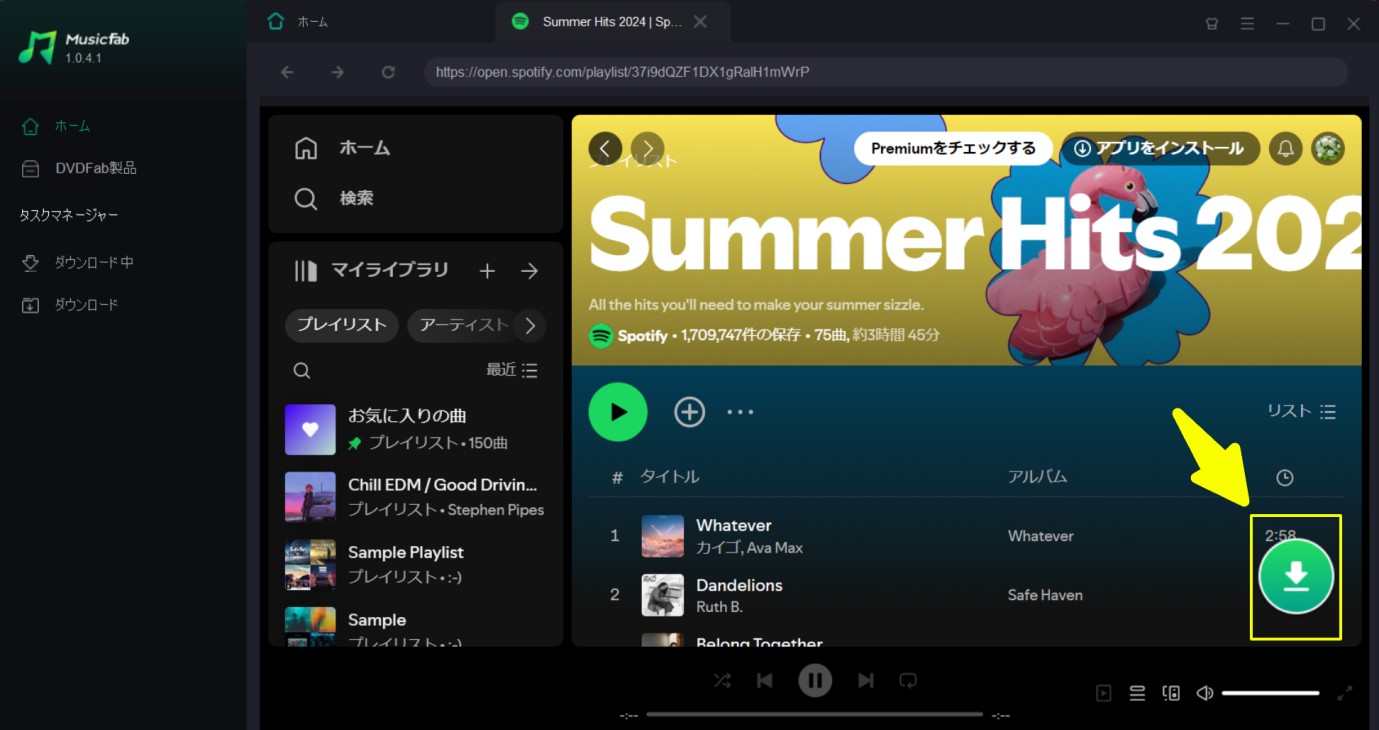Click the playback progress bar
Viewport: 1379px width, 730px height.
pyautogui.click(x=815, y=715)
